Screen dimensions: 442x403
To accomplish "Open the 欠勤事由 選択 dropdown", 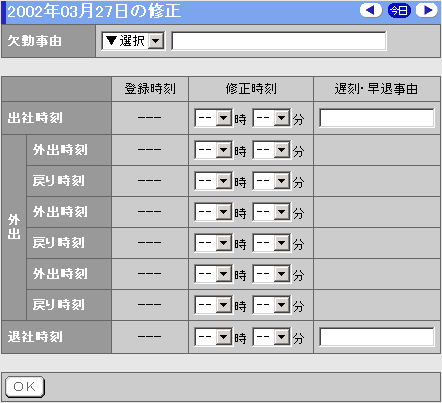I will 133,41.
